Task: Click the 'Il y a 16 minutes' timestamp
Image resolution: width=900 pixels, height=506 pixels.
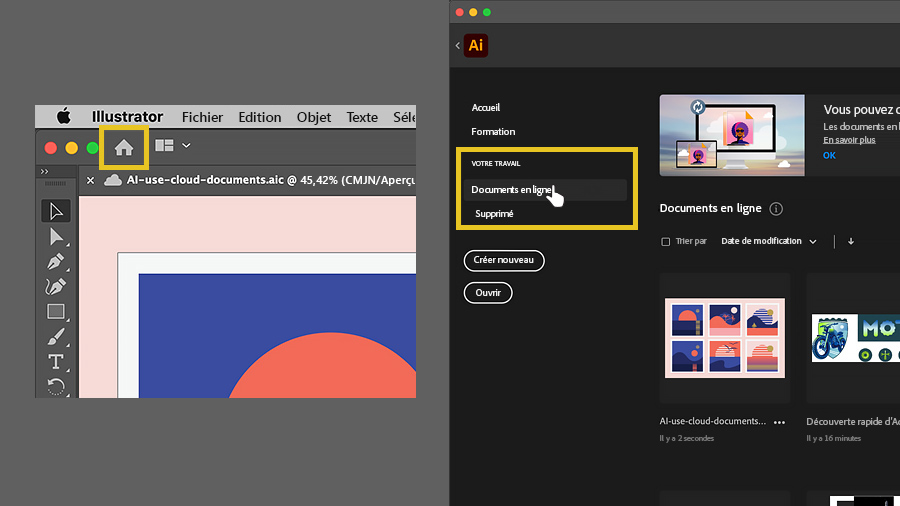Action: [833, 438]
